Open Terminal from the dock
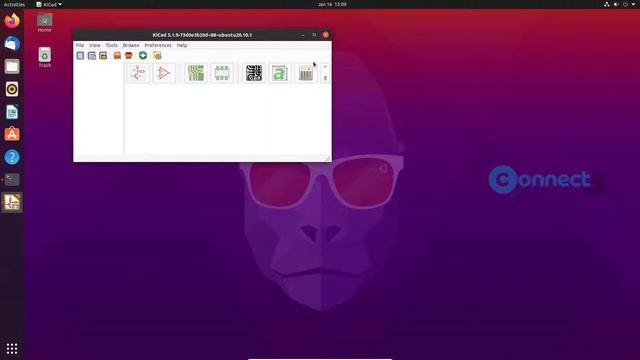 coord(12,180)
